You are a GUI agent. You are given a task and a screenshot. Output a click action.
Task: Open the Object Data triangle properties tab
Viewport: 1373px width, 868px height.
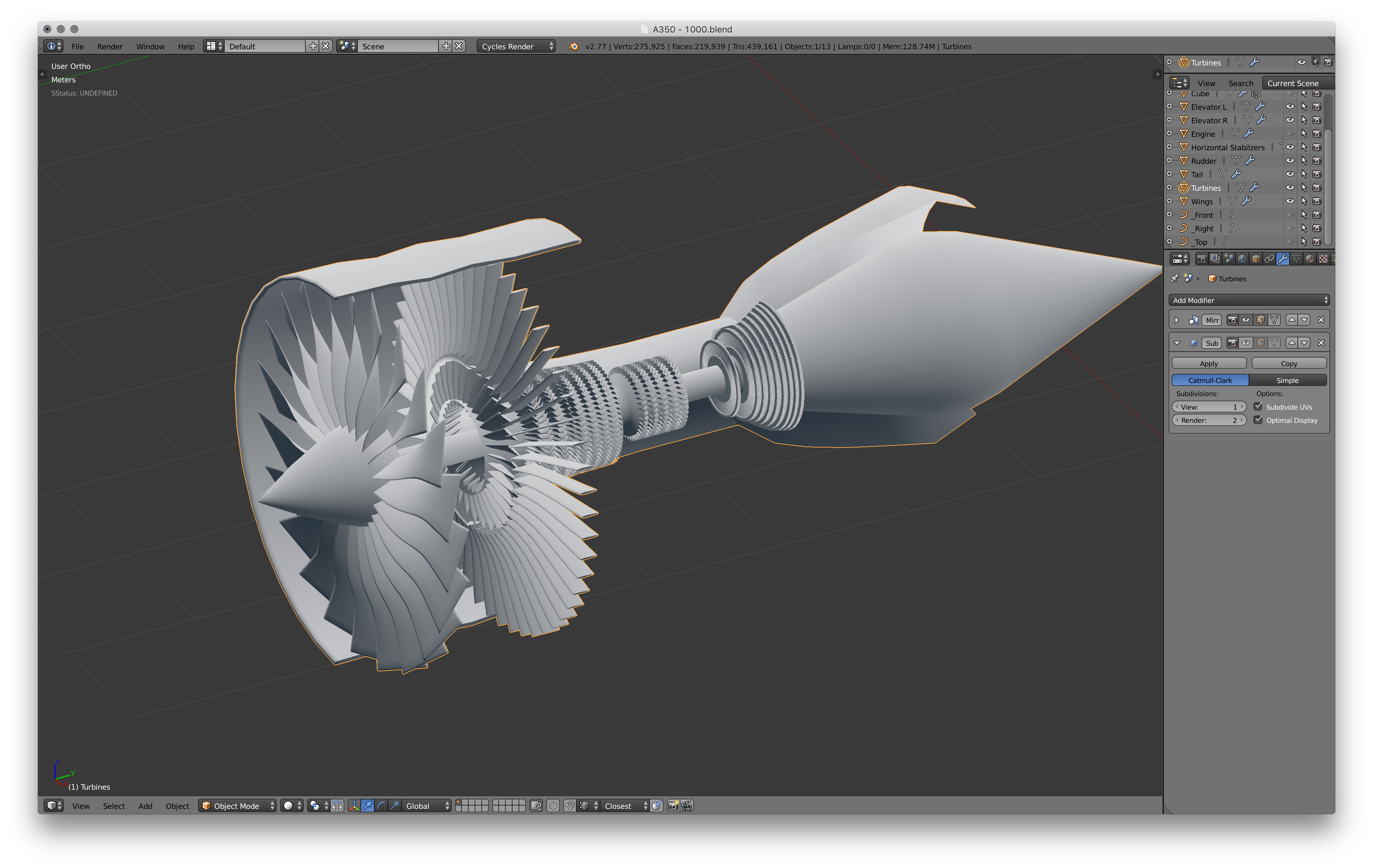(1296, 259)
